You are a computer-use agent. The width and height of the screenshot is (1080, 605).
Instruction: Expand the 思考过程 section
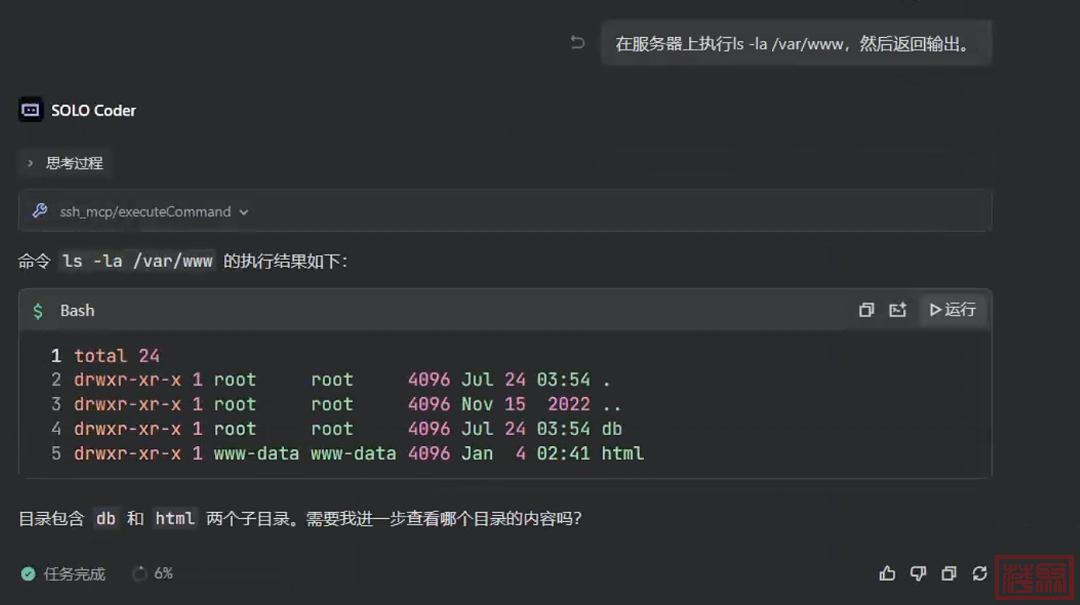click(65, 163)
